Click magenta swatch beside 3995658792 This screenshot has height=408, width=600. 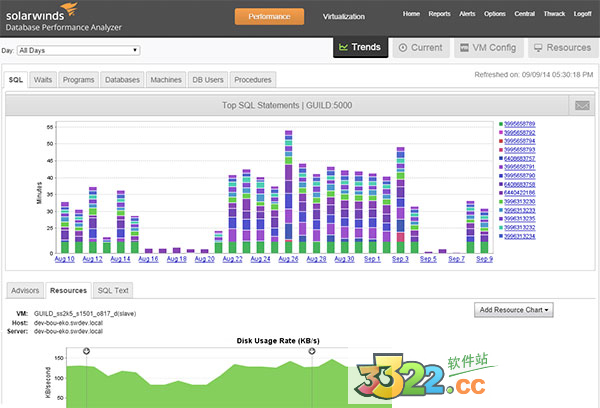tap(501, 133)
